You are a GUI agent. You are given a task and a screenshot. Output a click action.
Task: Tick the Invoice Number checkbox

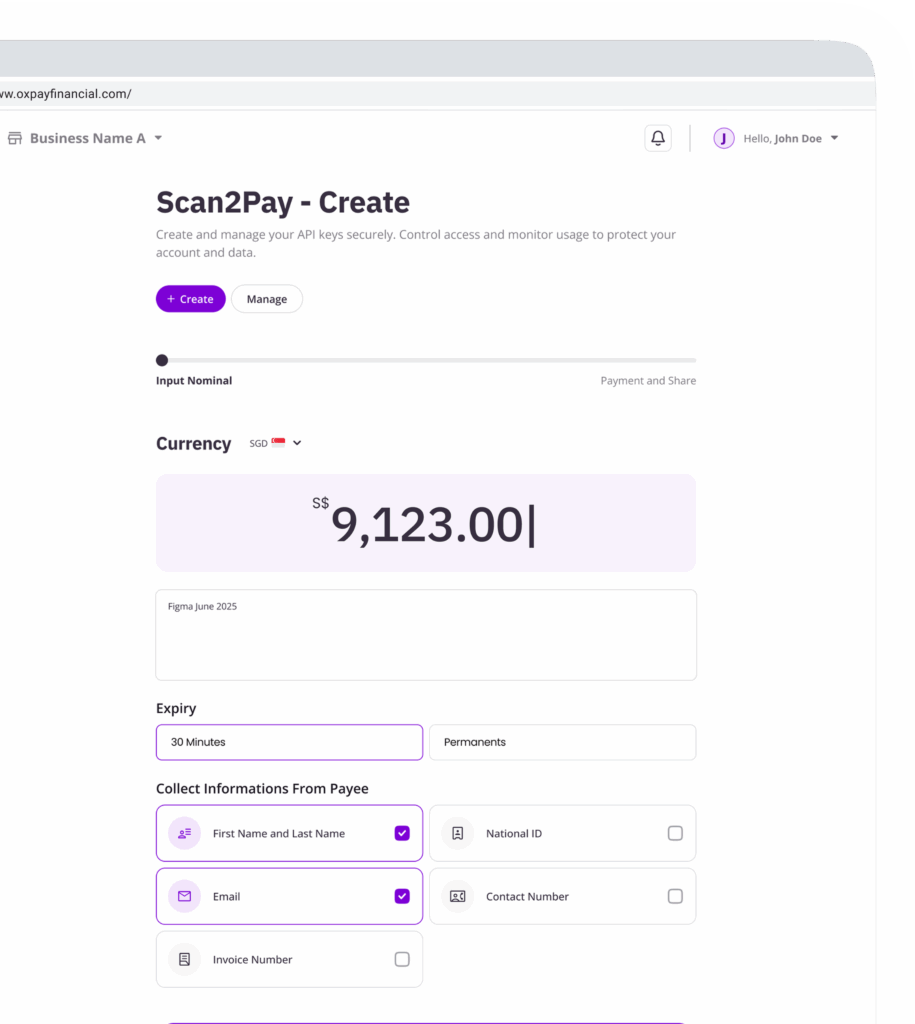pyautogui.click(x=402, y=959)
